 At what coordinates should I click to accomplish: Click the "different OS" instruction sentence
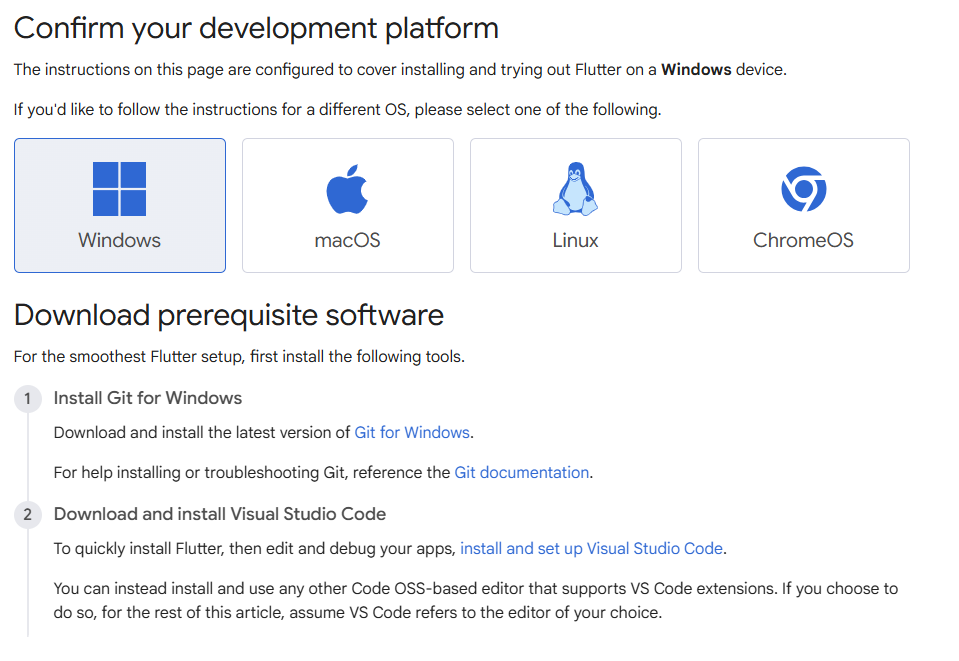[337, 109]
